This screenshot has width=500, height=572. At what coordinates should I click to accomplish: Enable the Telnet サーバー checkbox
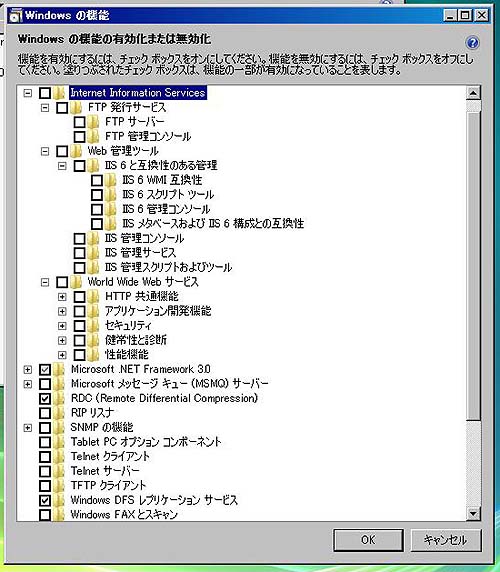(45, 471)
